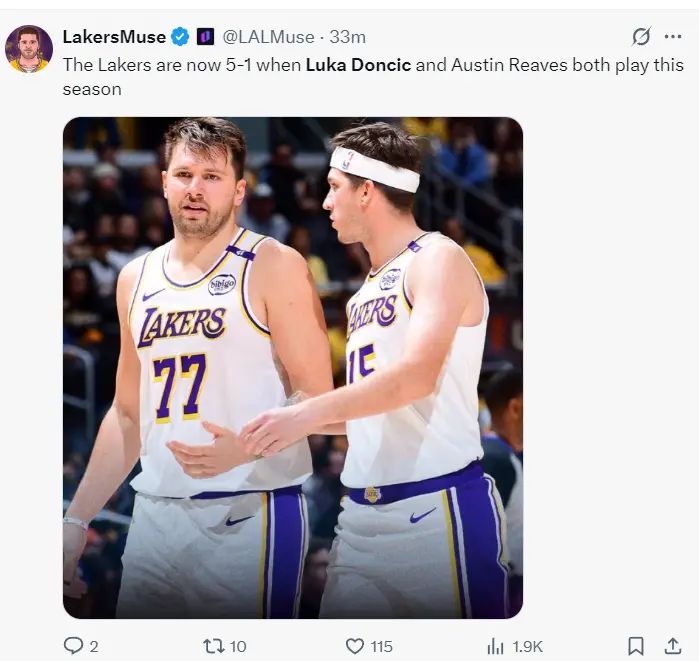
Task: Click the 10 reposts count
Action: (x=238, y=647)
